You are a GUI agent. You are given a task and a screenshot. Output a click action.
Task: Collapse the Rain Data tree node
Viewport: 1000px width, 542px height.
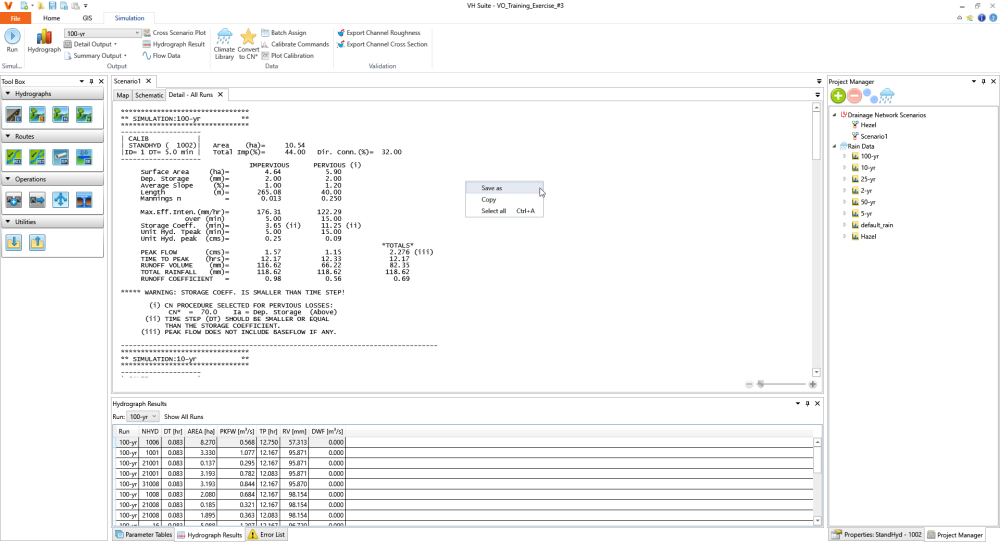coord(834,146)
